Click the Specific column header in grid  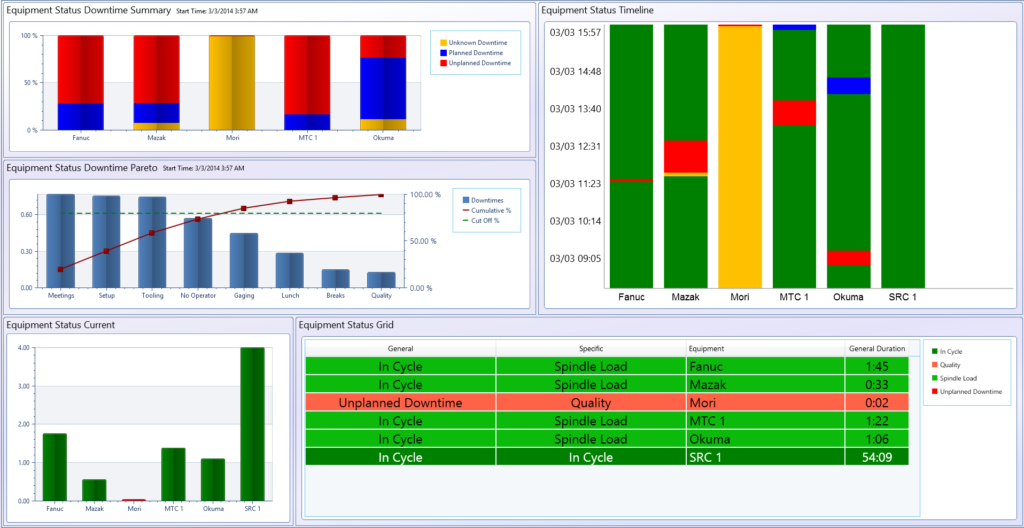590,349
